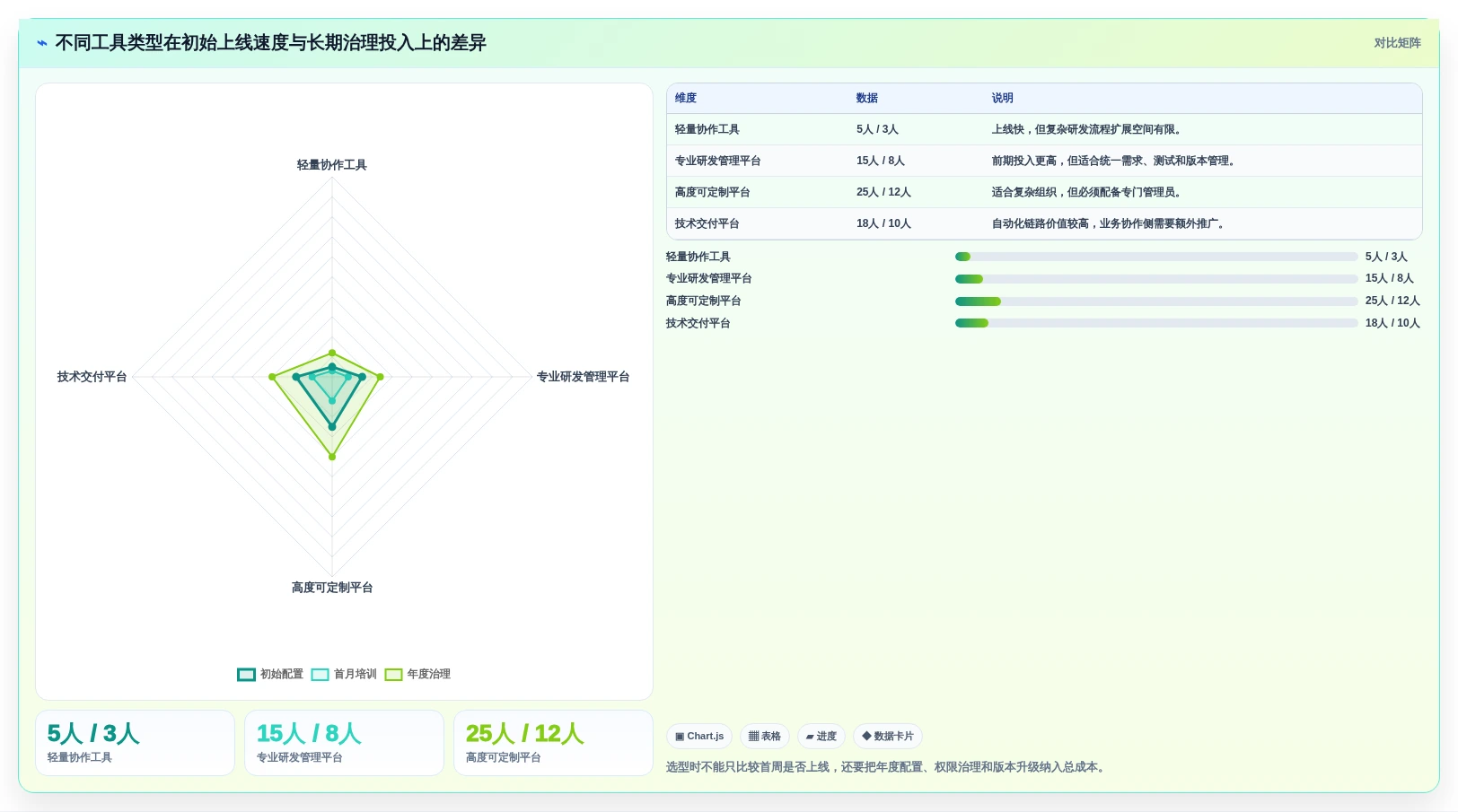Viewport: 1458px width, 812px height.
Task: Select the 表格 tag chip
Action: 765,736
